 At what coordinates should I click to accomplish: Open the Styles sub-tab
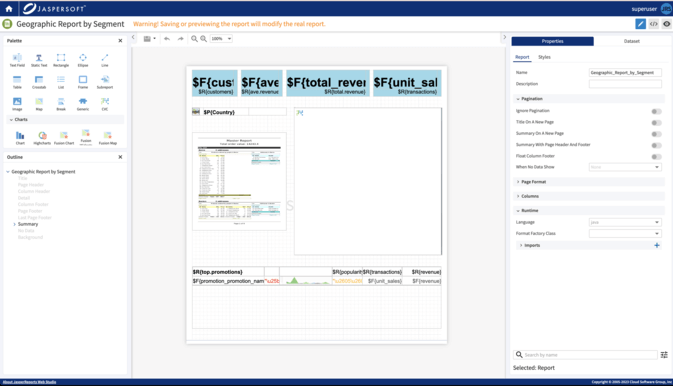click(x=544, y=57)
